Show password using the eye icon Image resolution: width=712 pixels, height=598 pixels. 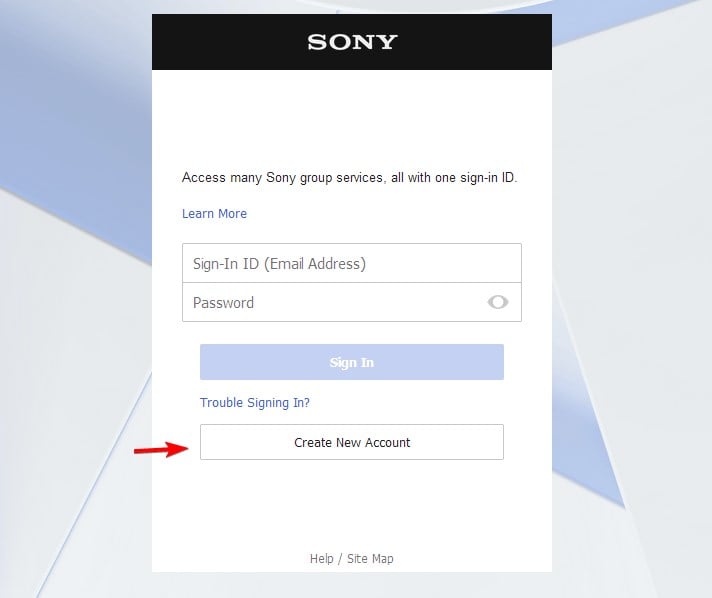[498, 302]
